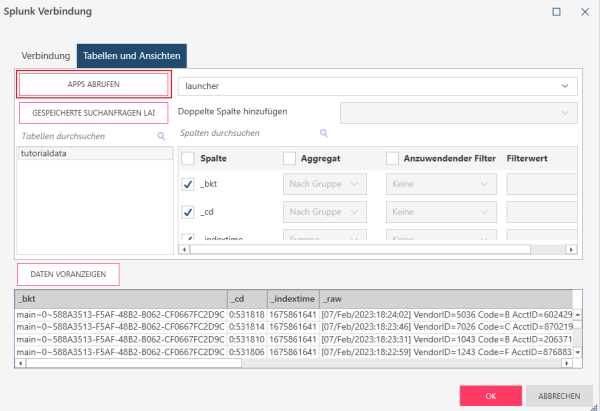Click right arrow of column list scrollbar

pos(574,248)
